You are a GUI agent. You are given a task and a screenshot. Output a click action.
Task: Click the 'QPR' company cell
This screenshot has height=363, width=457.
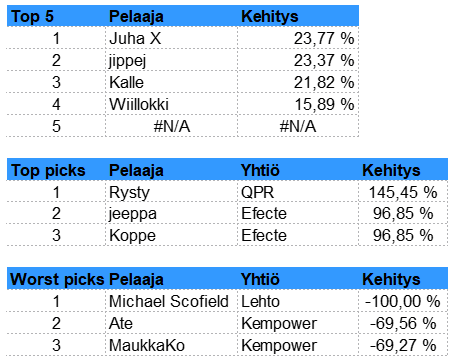pyautogui.click(x=298, y=191)
